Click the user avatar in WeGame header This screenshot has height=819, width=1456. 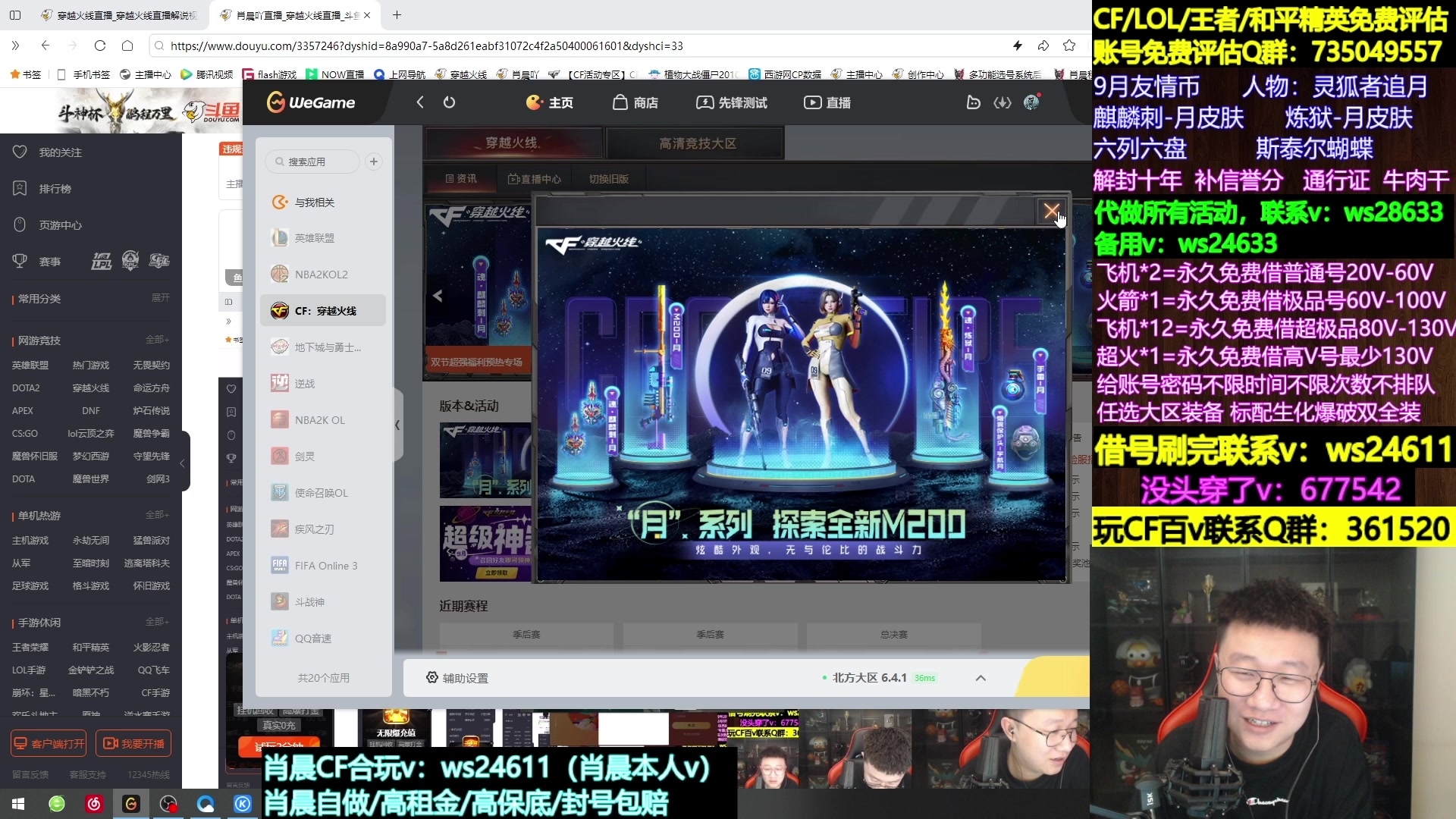coord(1031,102)
